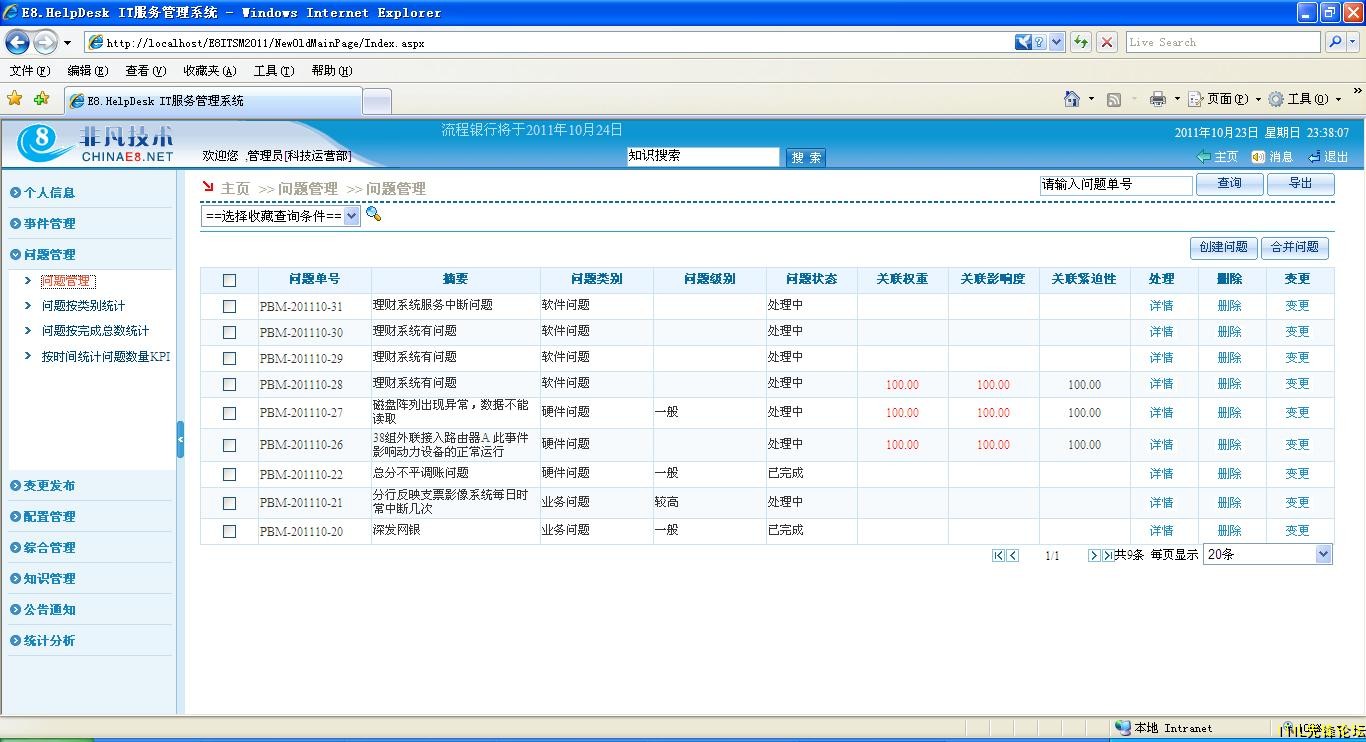Image resolution: width=1366 pixels, height=742 pixels.
Task: Expand the 变更发布 sidebar section
Action: point(49,486)
